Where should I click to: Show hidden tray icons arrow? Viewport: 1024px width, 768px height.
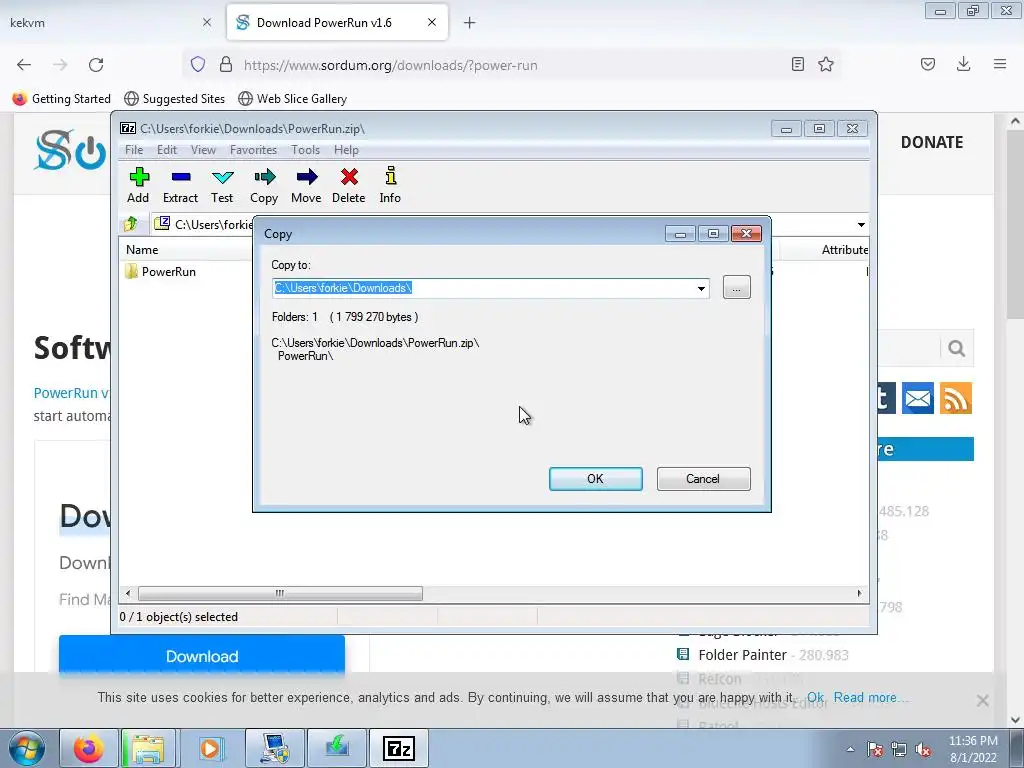click(850, 749)
